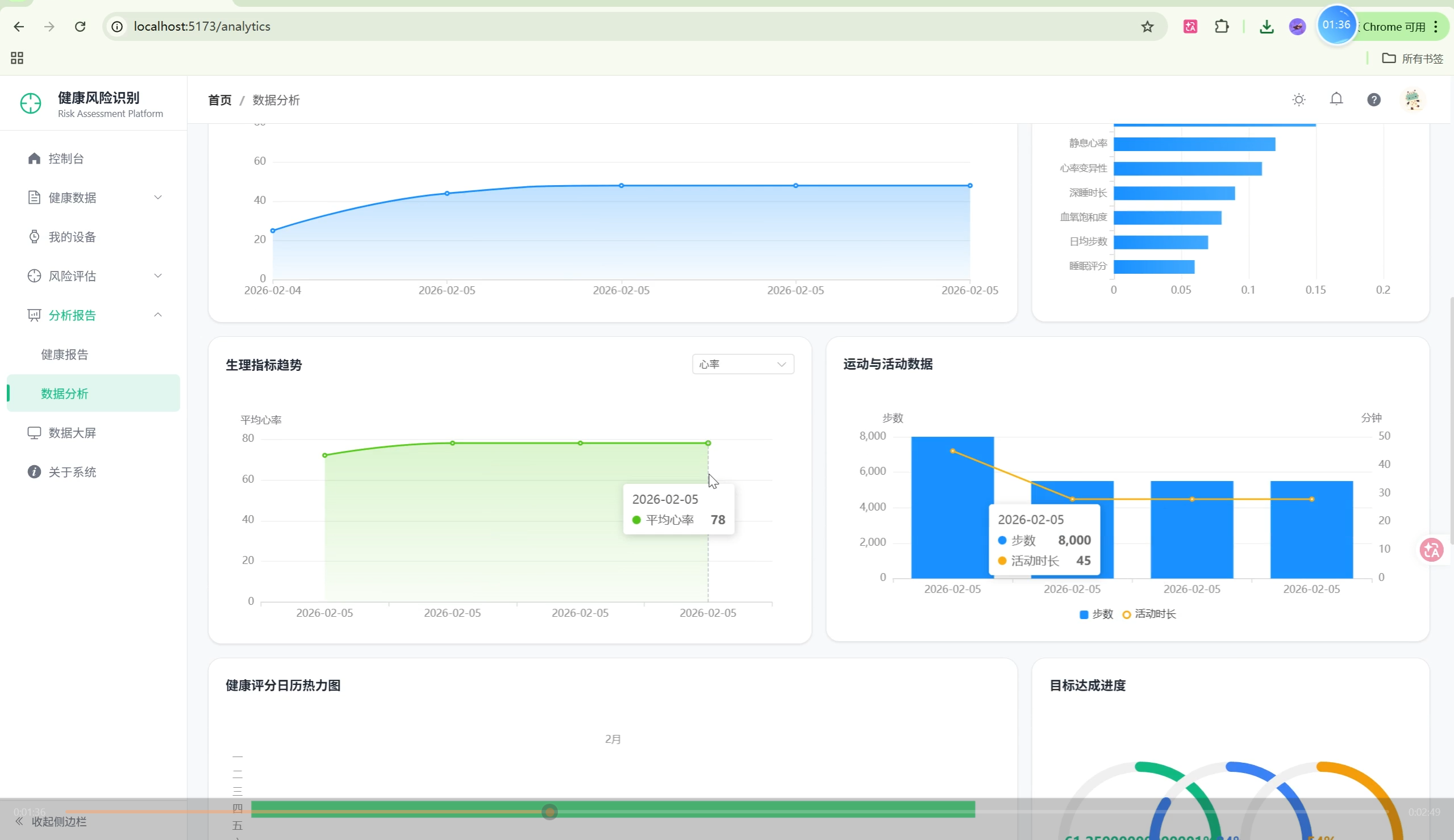Click the browser reload button
Viewport: 1454px width, 840px height.
(x=80, y=27)
